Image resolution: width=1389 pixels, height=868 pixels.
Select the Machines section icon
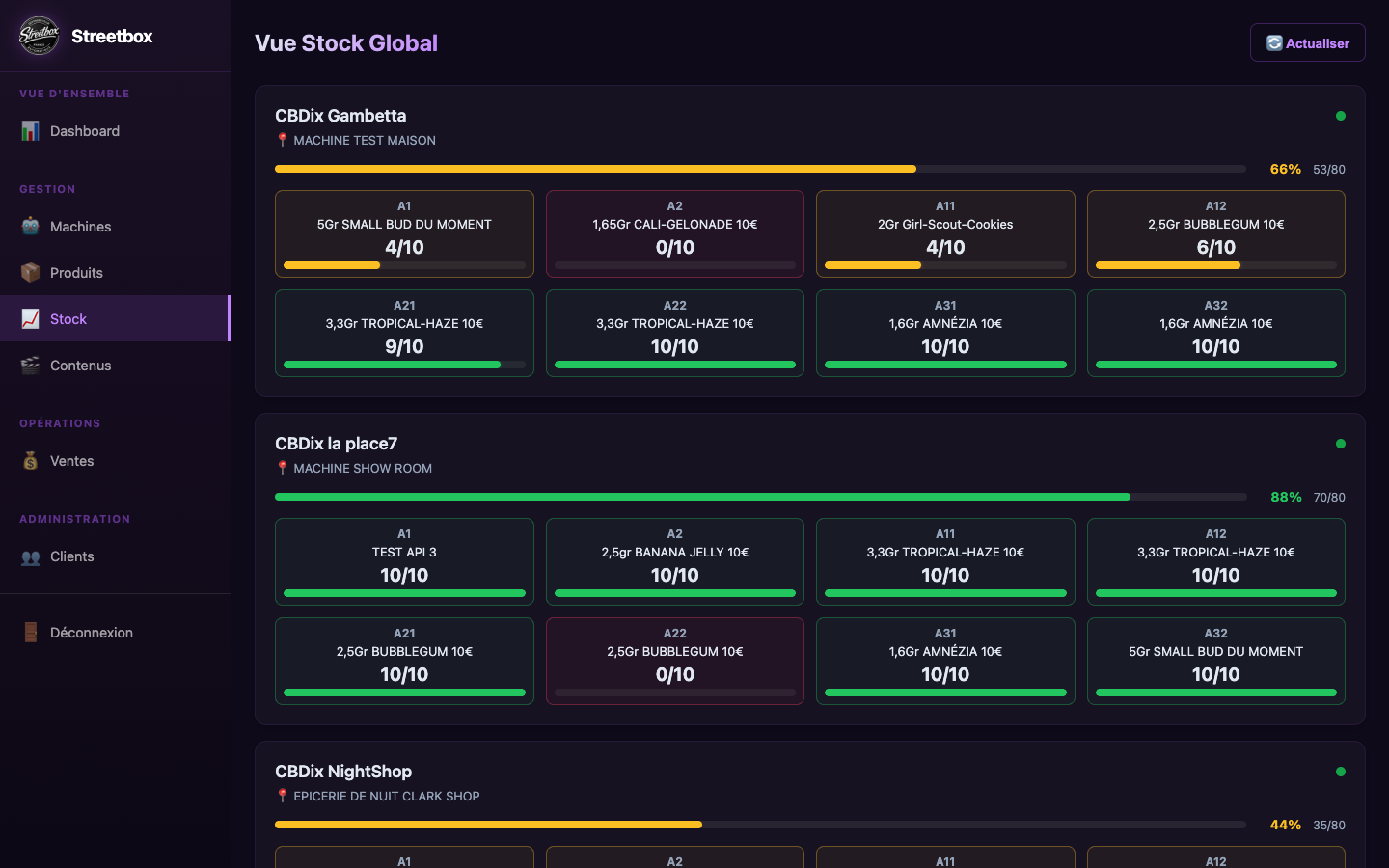coord(28,226)
